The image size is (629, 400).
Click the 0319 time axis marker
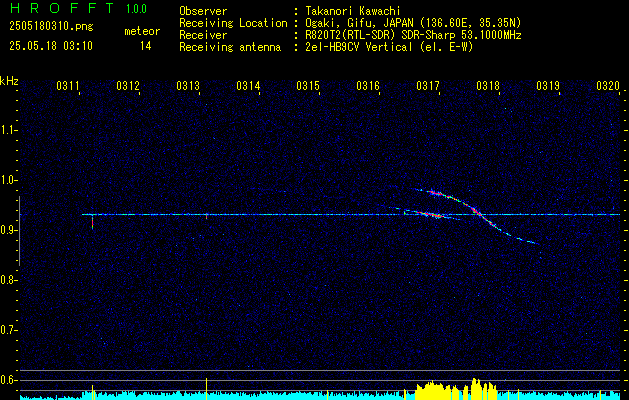pyautogui.click(x=548, y=85)
